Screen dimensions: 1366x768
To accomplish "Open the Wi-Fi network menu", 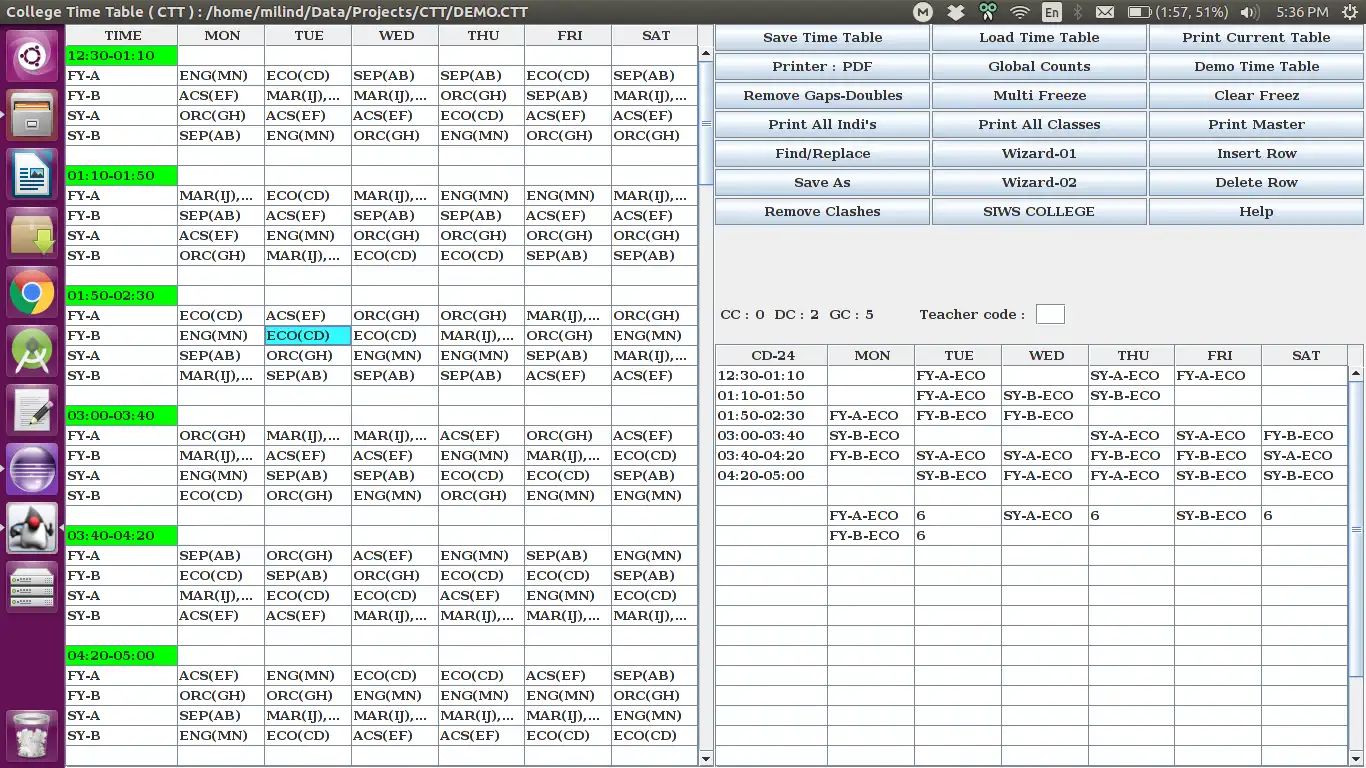I will (1020, 12).
